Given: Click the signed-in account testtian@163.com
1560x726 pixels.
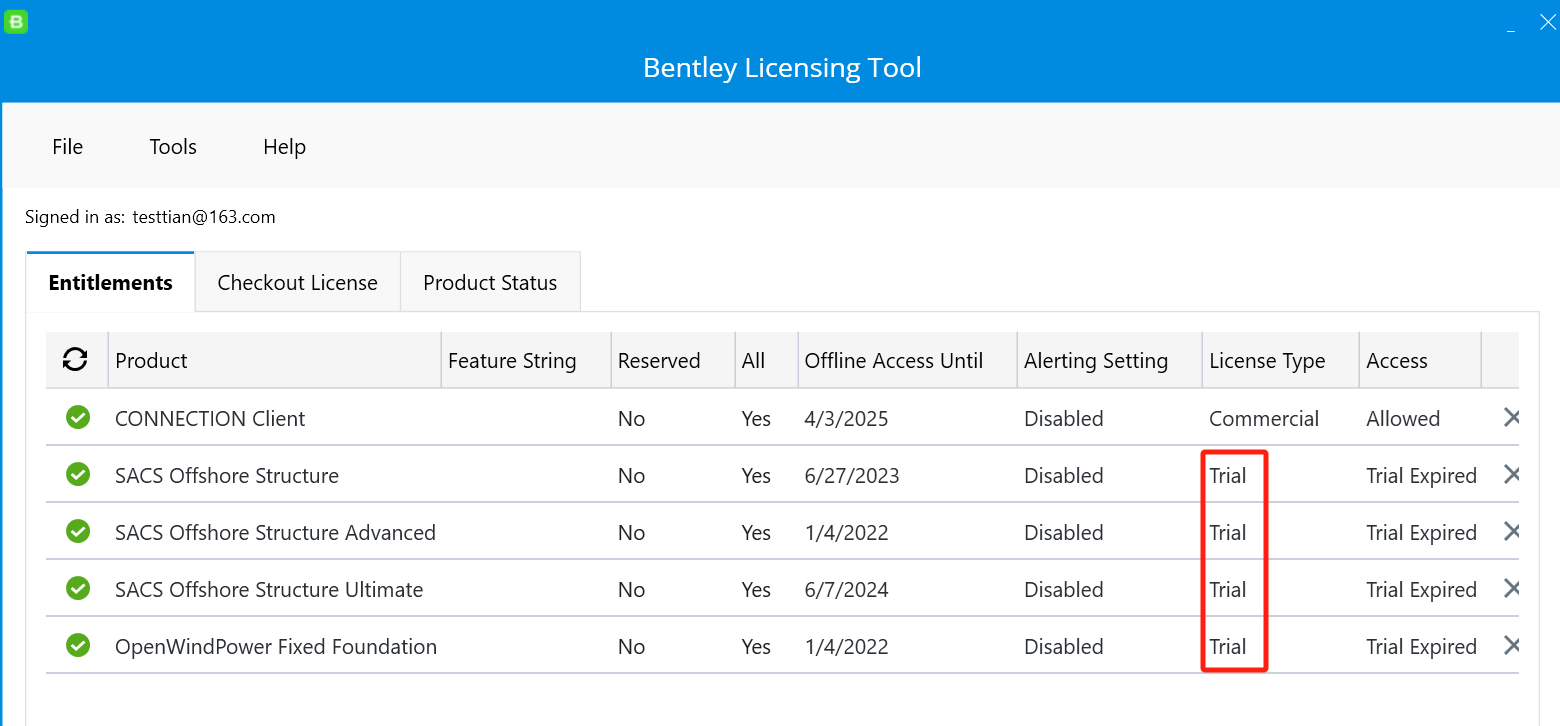Looking at the screenshot, I should pyautogui.click(x=204, y=217).
